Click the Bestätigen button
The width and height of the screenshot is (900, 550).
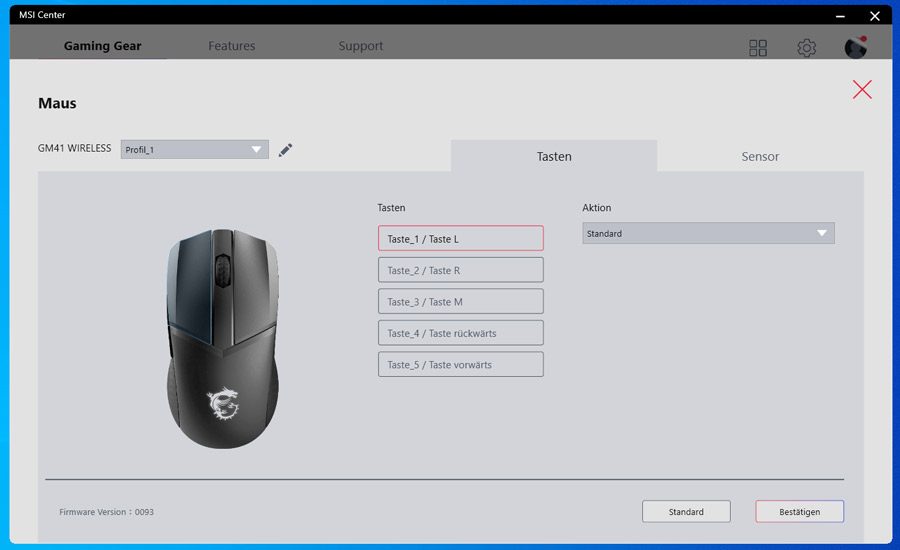click(799, 512)
